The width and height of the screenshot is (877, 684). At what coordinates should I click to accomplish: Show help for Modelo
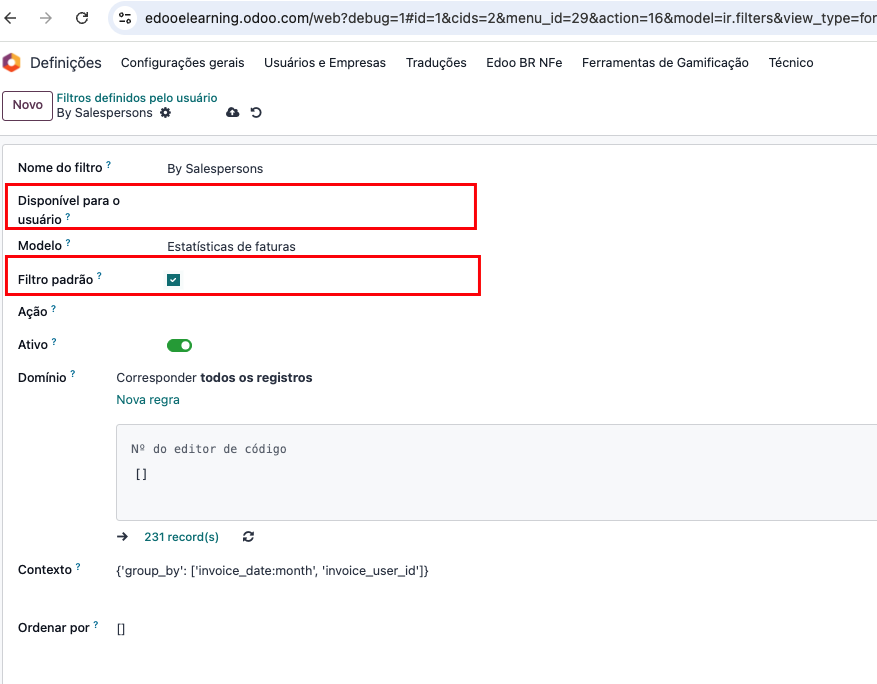(68, 242)
